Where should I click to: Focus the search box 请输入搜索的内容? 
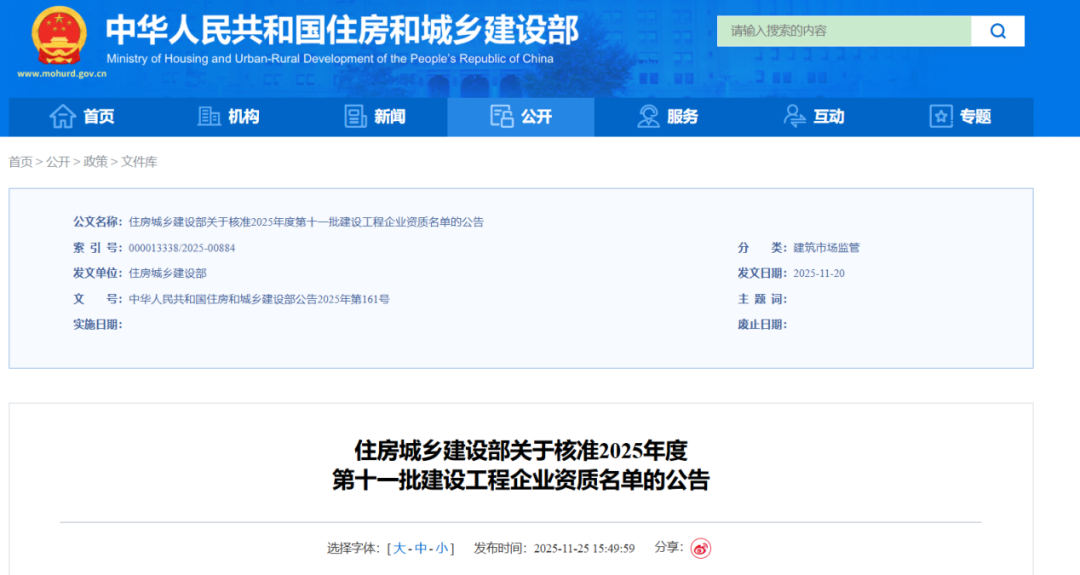tap(843, 31)
